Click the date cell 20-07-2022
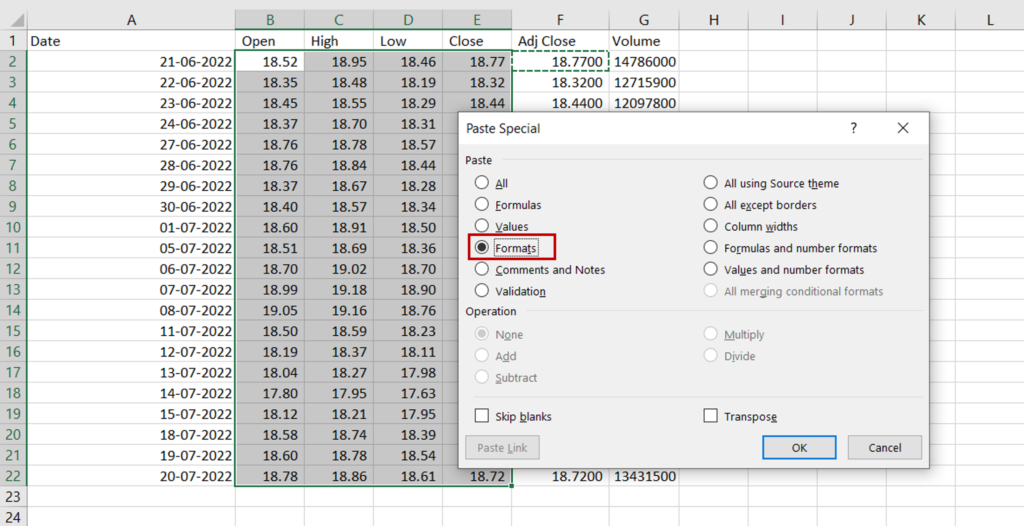Viewport: 1024px width, 526px height. [x=131, y=476]
